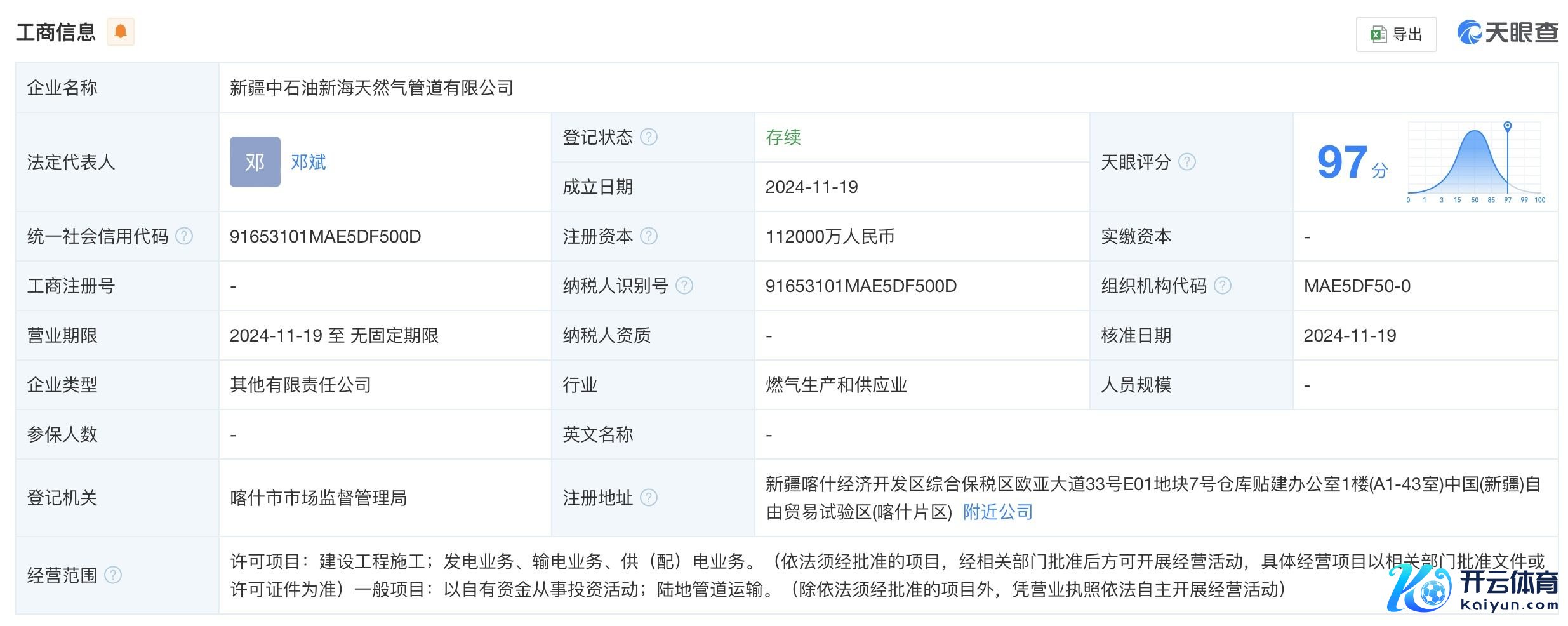Open the 附近公司 nearby companies link

(997, 512)
